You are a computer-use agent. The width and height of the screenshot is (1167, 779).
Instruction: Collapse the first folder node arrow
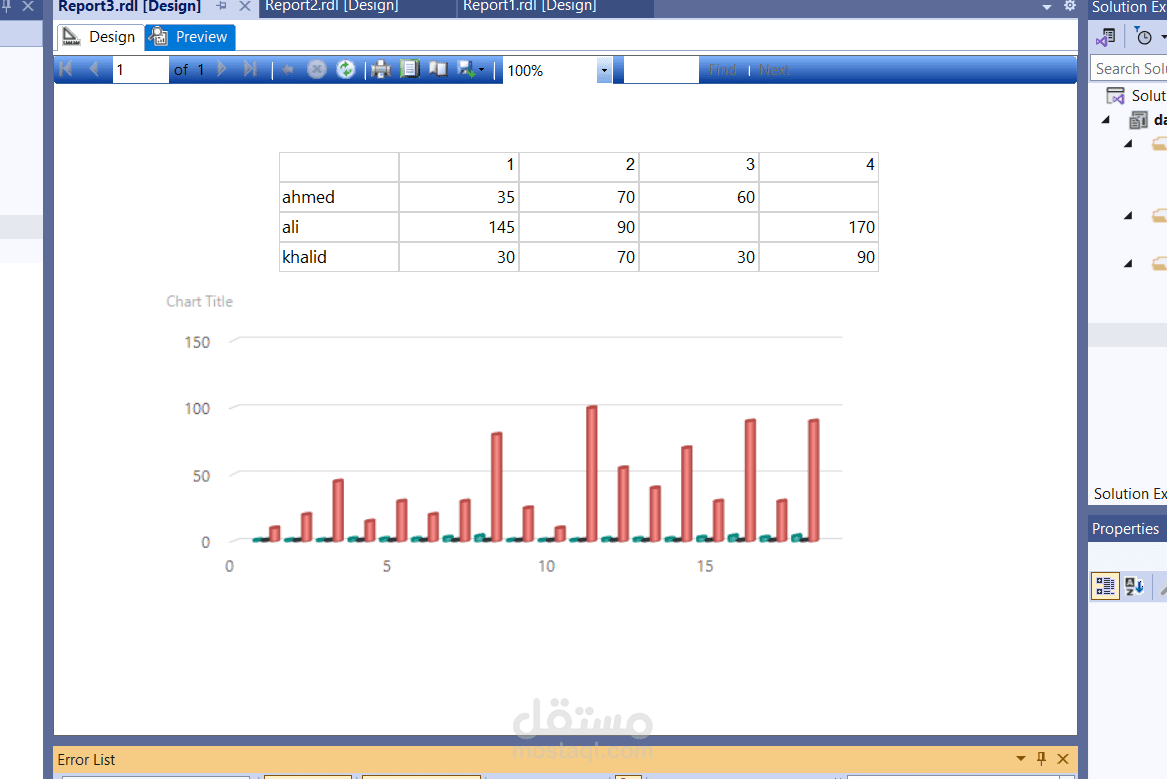tap(1128, 144)
